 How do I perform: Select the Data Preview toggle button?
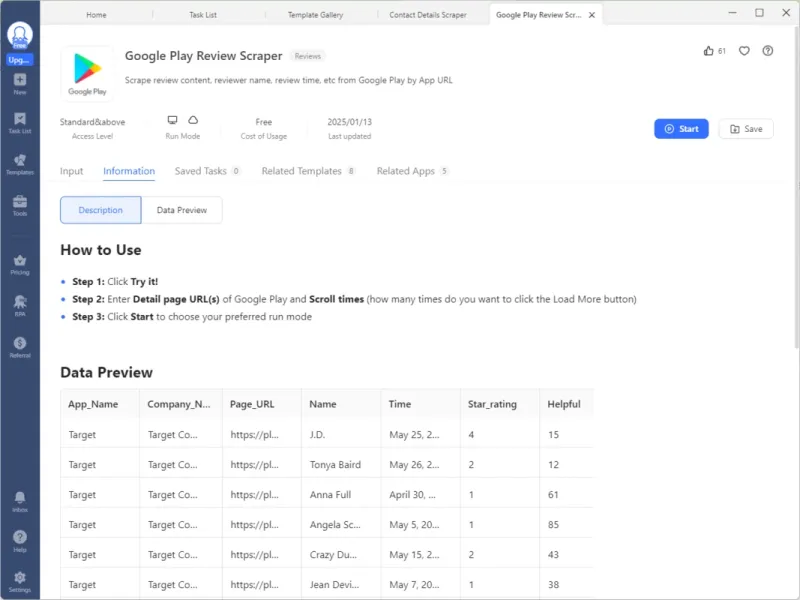(182, 210)
